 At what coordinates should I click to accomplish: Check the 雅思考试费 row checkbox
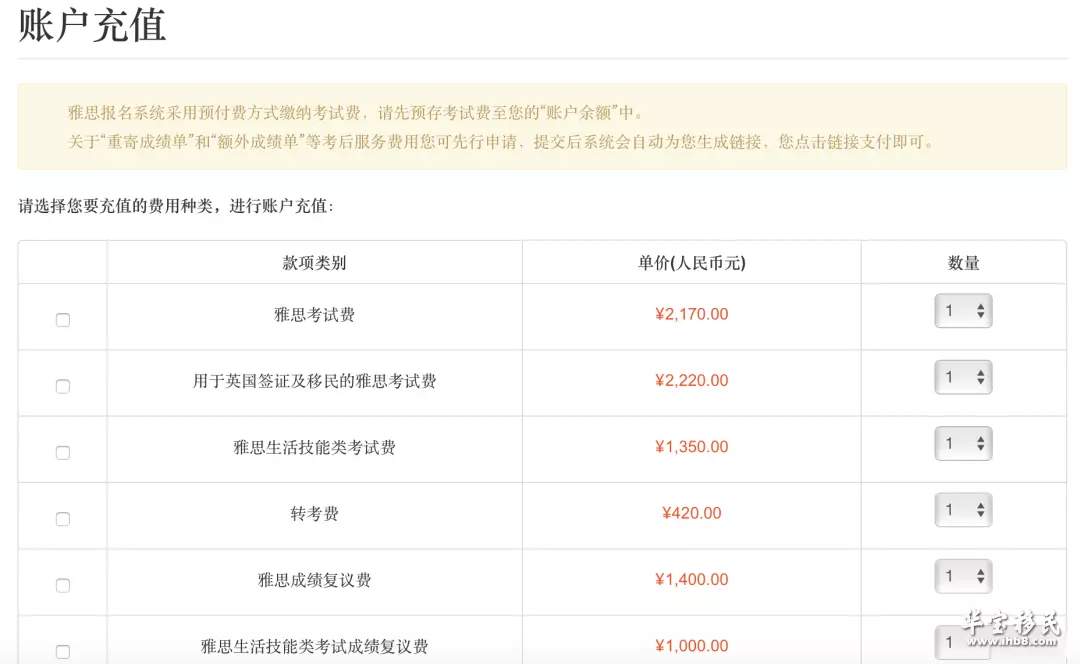(x=63, y=320)
